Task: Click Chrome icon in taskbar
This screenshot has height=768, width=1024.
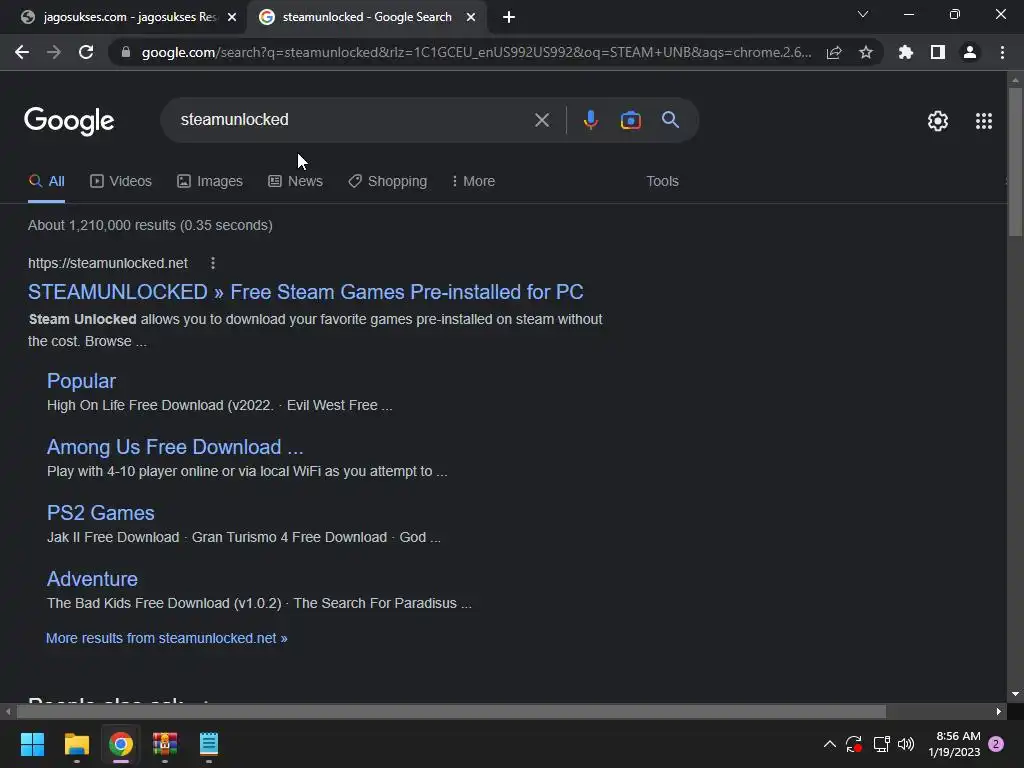Action: click(x=121, y=744)
